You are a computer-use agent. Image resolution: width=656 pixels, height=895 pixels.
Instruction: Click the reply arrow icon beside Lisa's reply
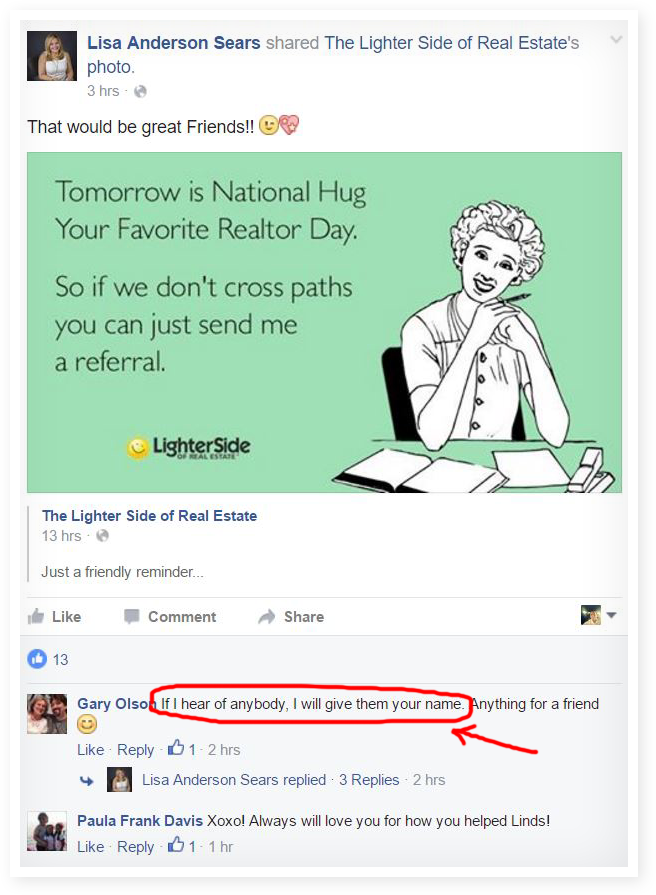[x=87, y=780]
